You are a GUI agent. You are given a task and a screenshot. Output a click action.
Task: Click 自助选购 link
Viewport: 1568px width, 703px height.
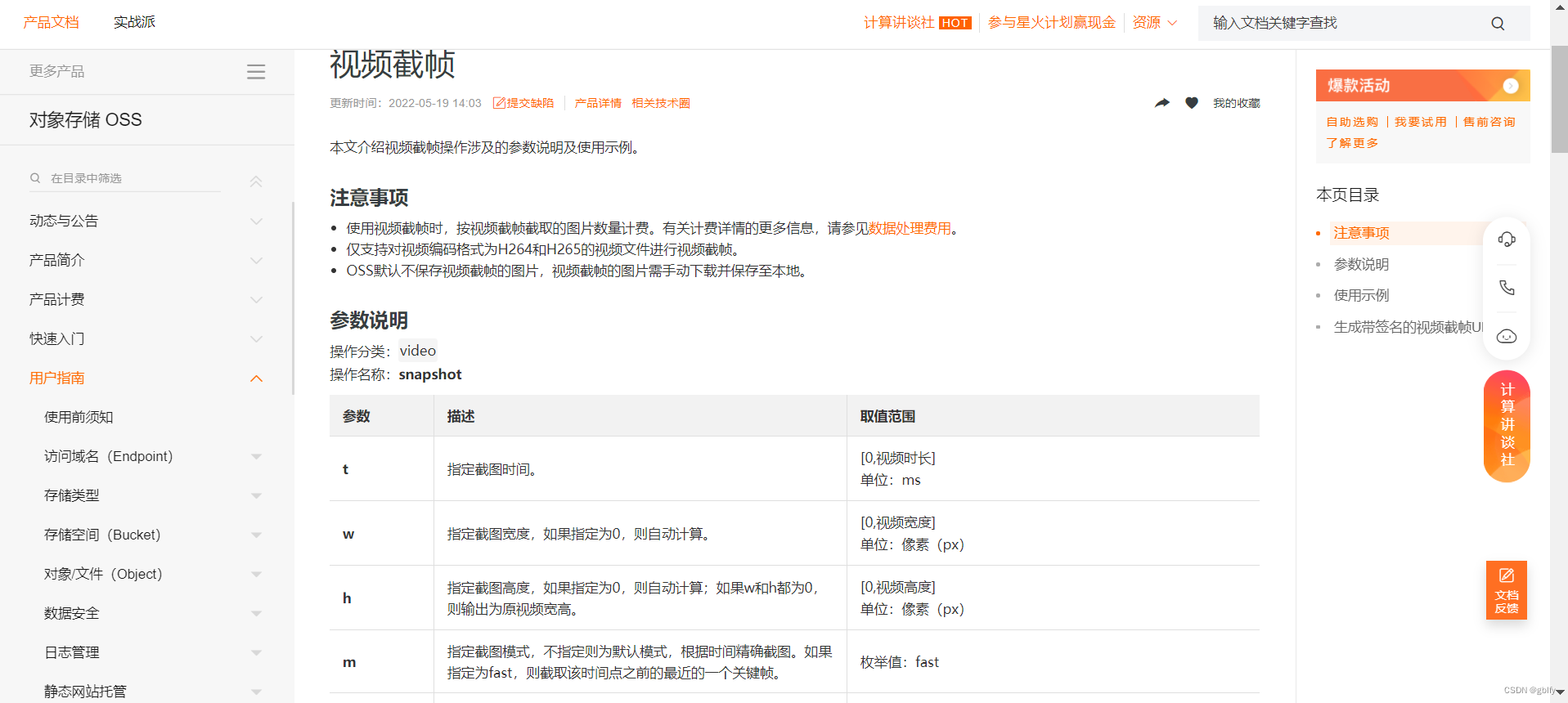point(1352,122)
